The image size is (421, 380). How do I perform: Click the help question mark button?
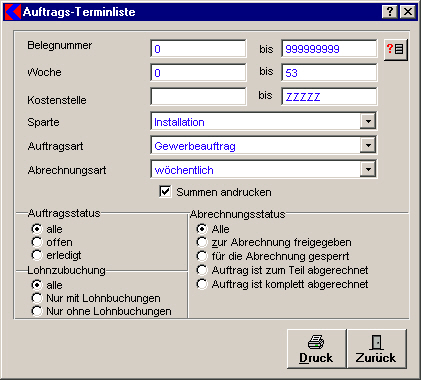[x=390, y=12]
